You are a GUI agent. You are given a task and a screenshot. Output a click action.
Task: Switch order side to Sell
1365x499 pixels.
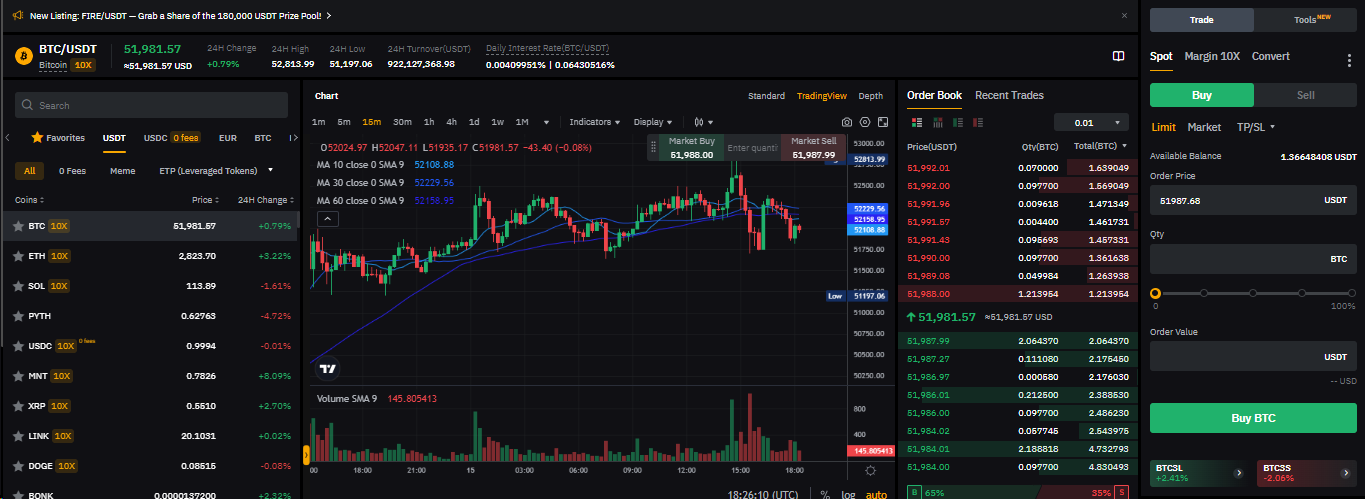(1305, 95)
